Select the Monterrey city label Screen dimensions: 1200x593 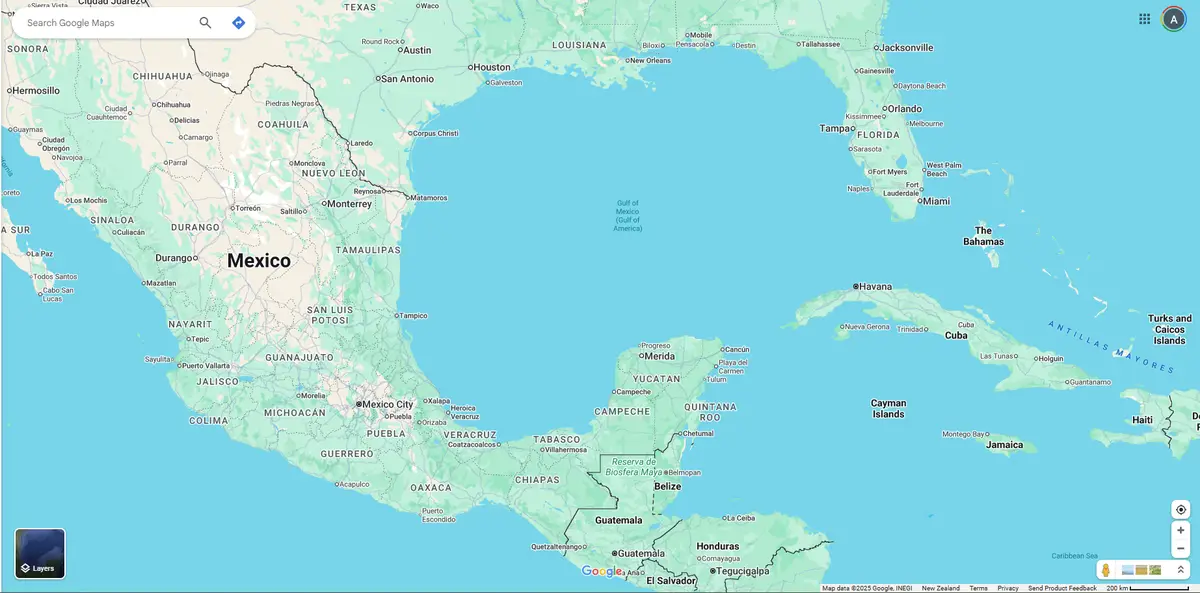(x=350, y=204)
